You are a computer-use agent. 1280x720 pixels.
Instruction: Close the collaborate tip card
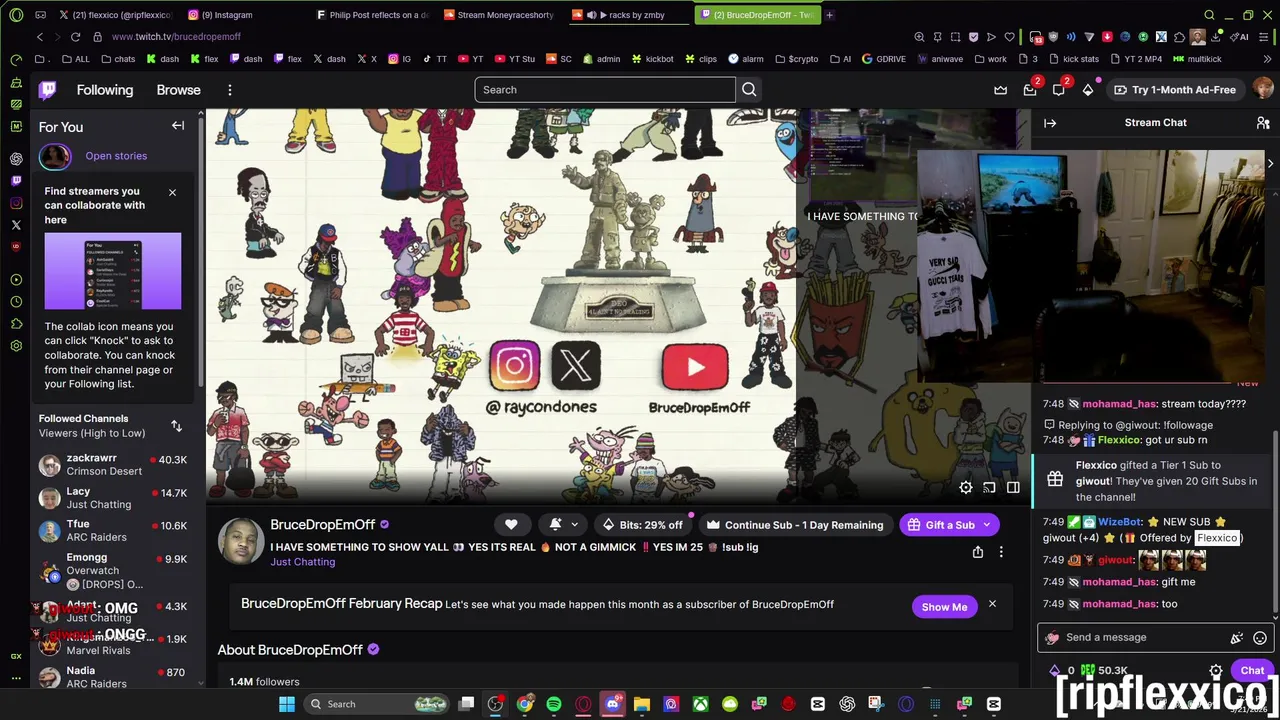pos(172,192)
